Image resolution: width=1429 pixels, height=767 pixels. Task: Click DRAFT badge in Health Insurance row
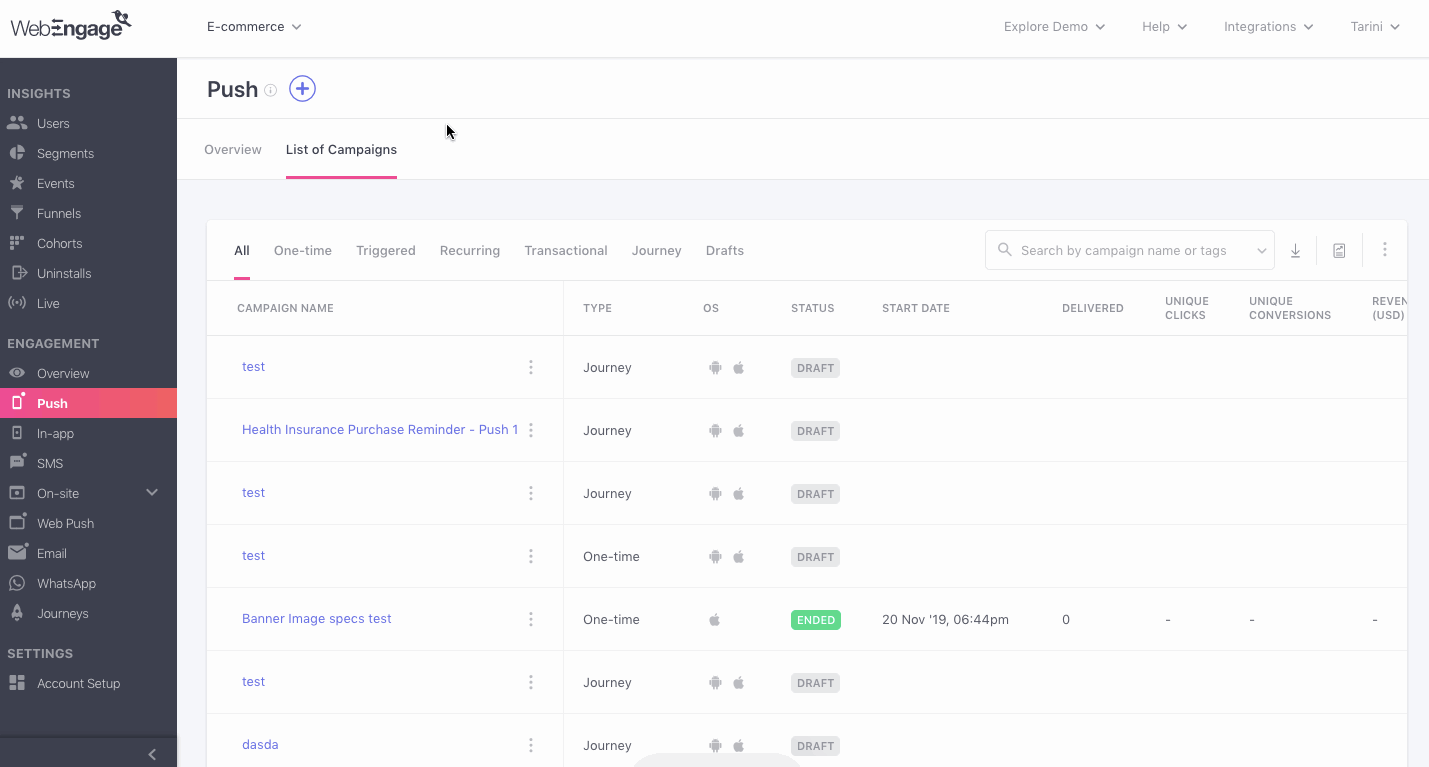[x=815, y=431]
